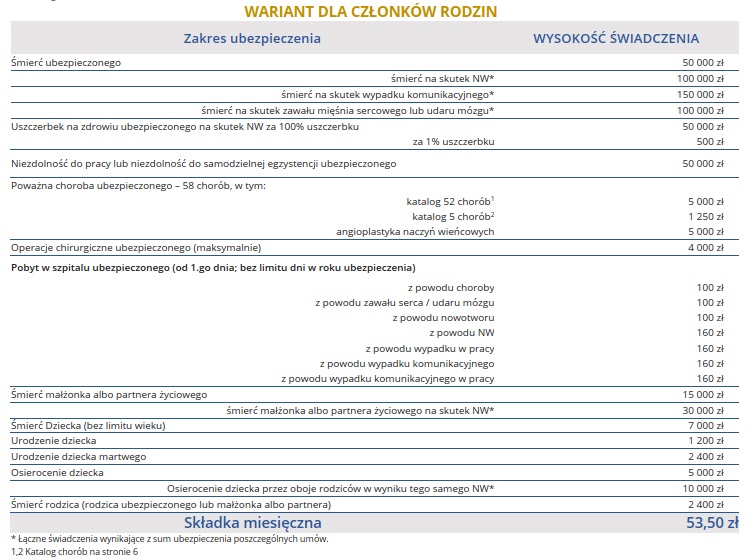This screenshot has width=753, height=560.
Task: Select the 'za 1% uszczerbku' label
Action: [453, 142]
